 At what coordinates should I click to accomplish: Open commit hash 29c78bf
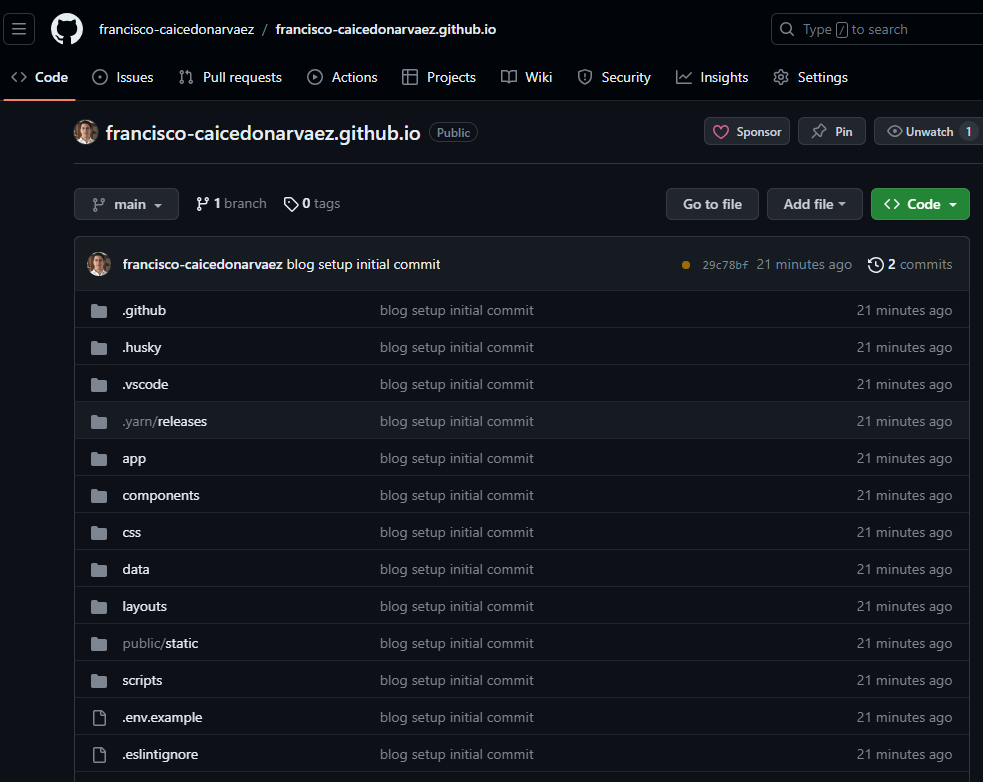pyautogui.click(x=725, y=265)
